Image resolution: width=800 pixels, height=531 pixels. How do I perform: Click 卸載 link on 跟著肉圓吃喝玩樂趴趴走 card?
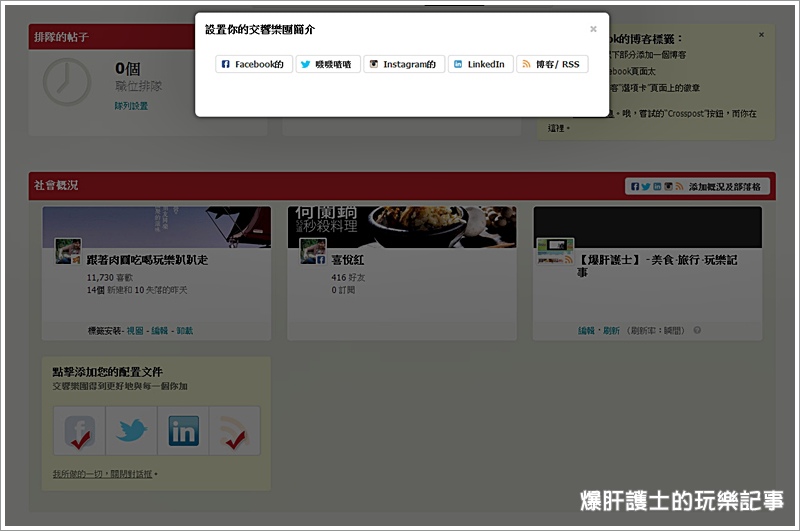(185, 331)
